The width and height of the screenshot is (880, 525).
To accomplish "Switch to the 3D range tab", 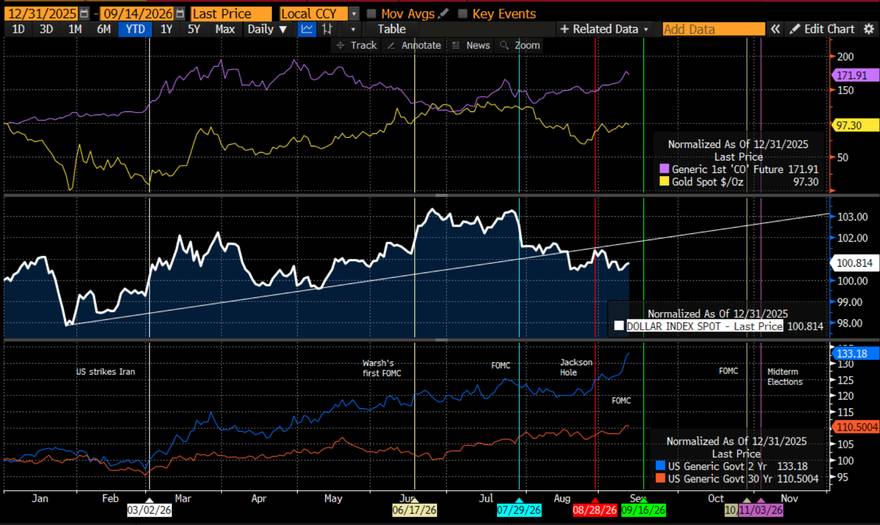I will (x=46, y=29).
